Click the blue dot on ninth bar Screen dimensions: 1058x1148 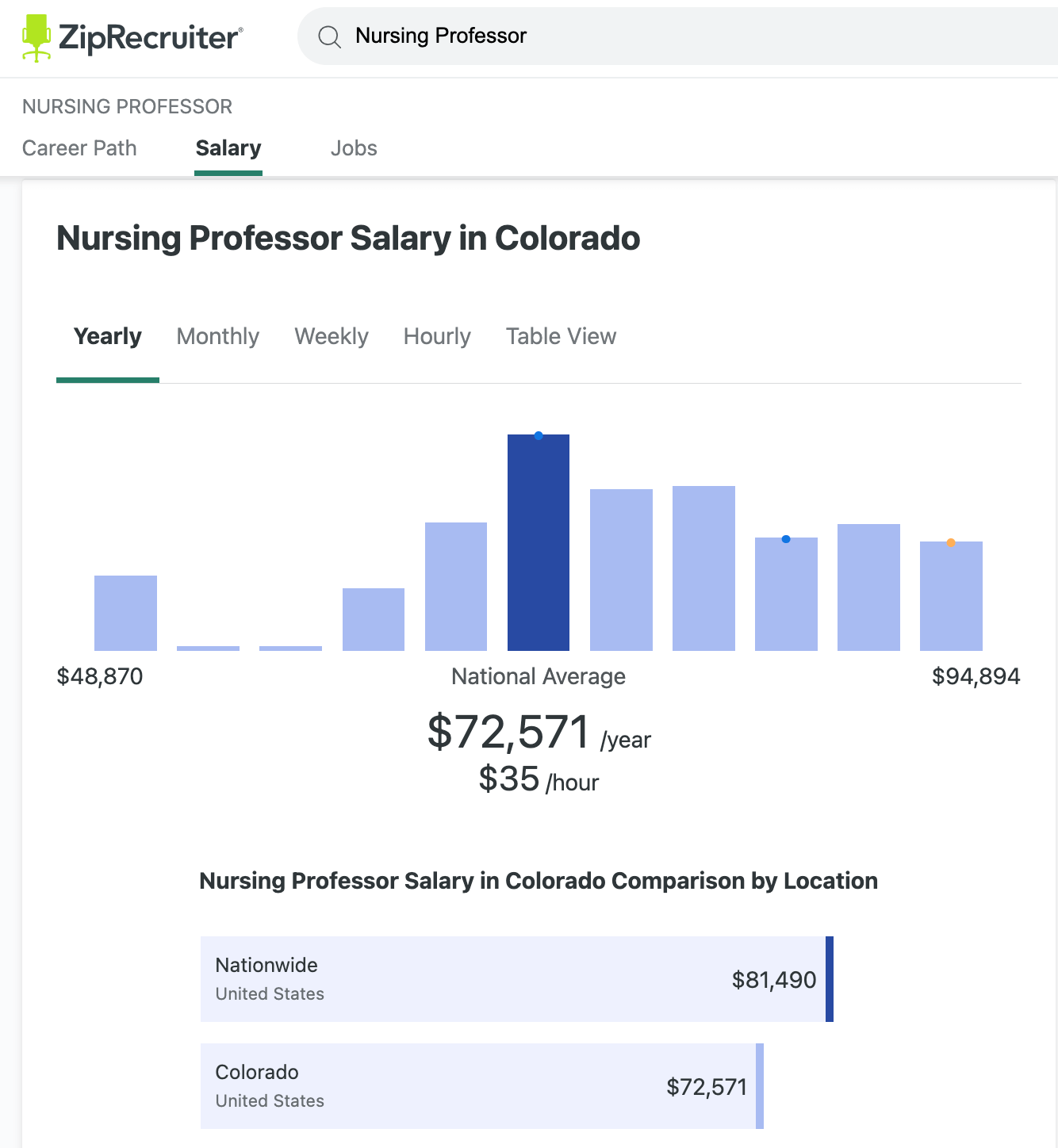pyautogui.click(x=786, y=539)
